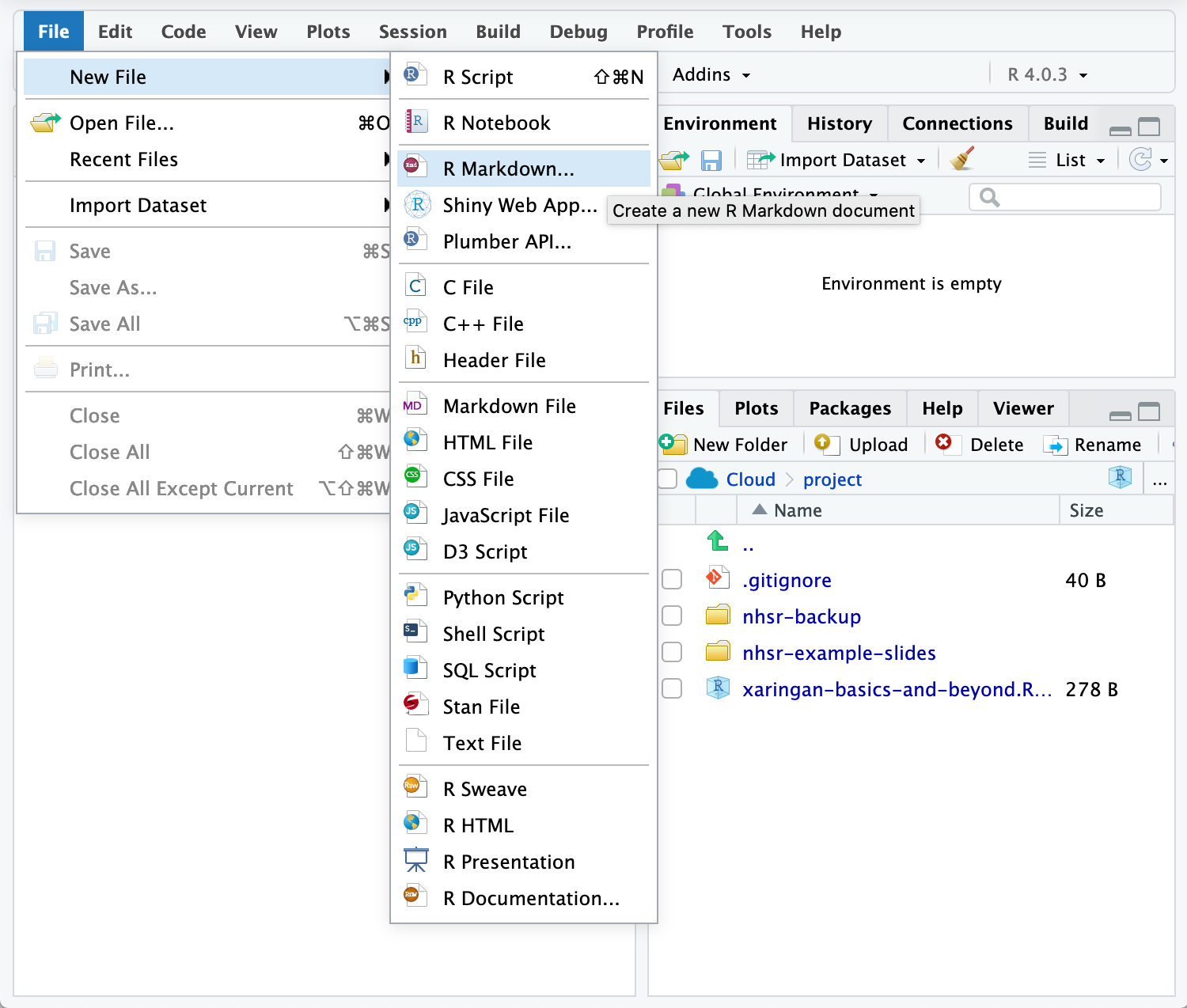Click the Markdown File MD icon
1187x1008 pixels.
tap(415, 405)
